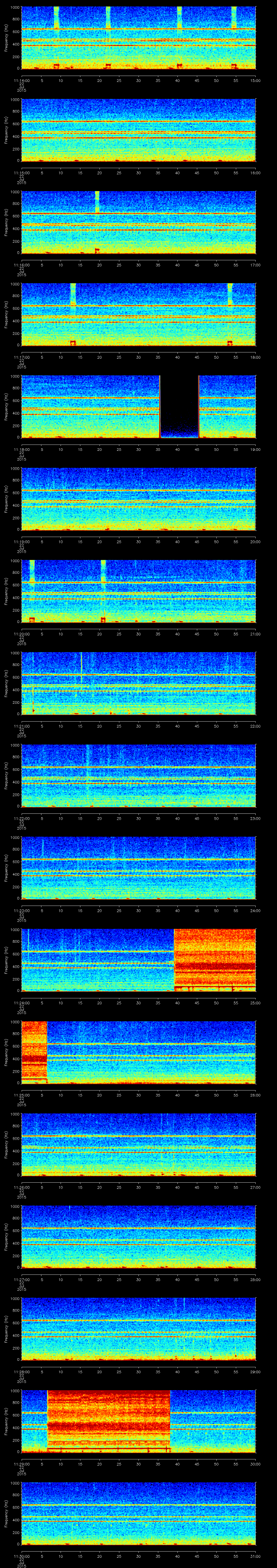
Task: Open the 11:27:00 spectrogram panel
Action: click(138, 1237)
